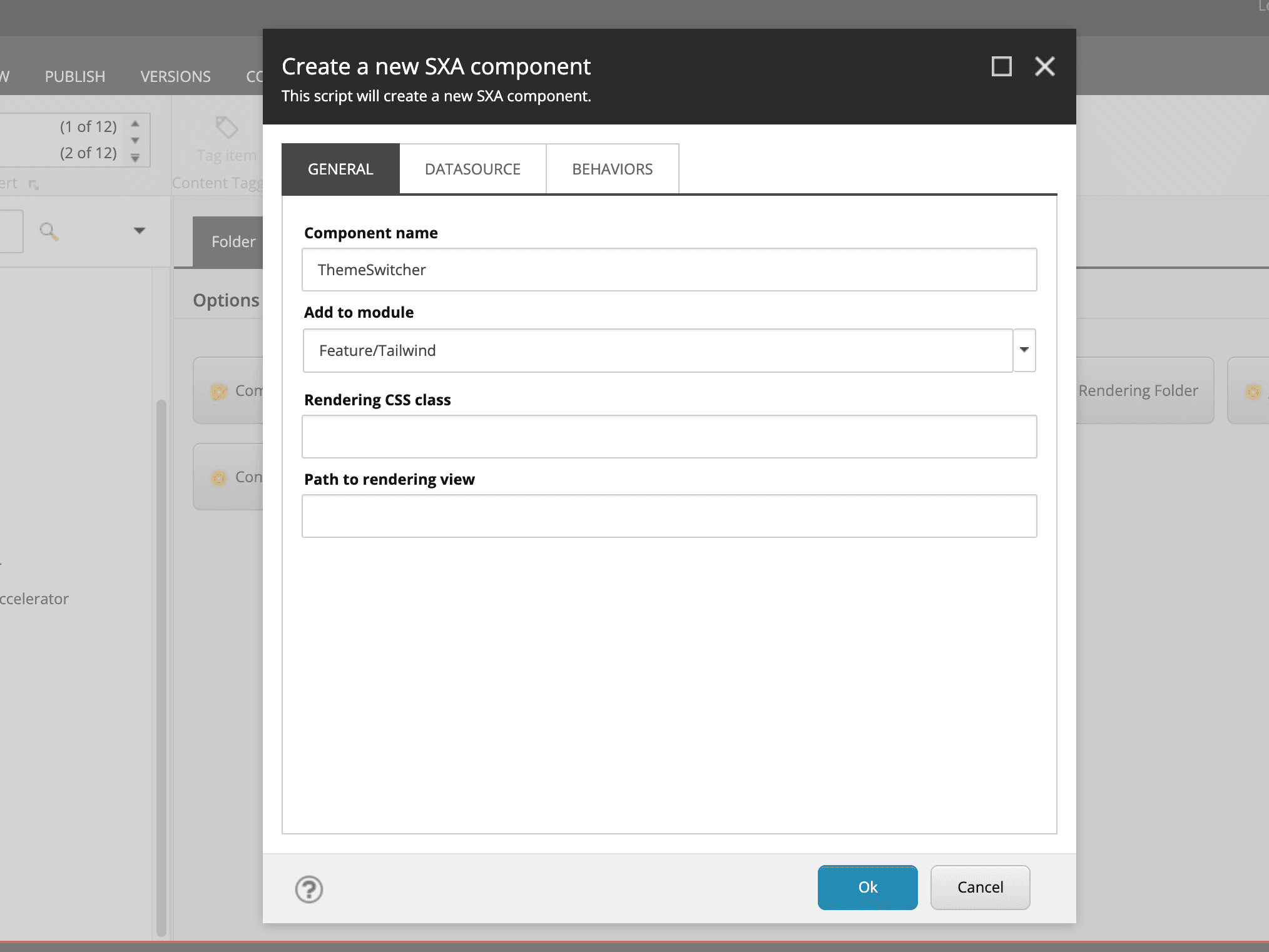
Task: Open the Add to module dropdown arrow
Action: click(1024, 350)
